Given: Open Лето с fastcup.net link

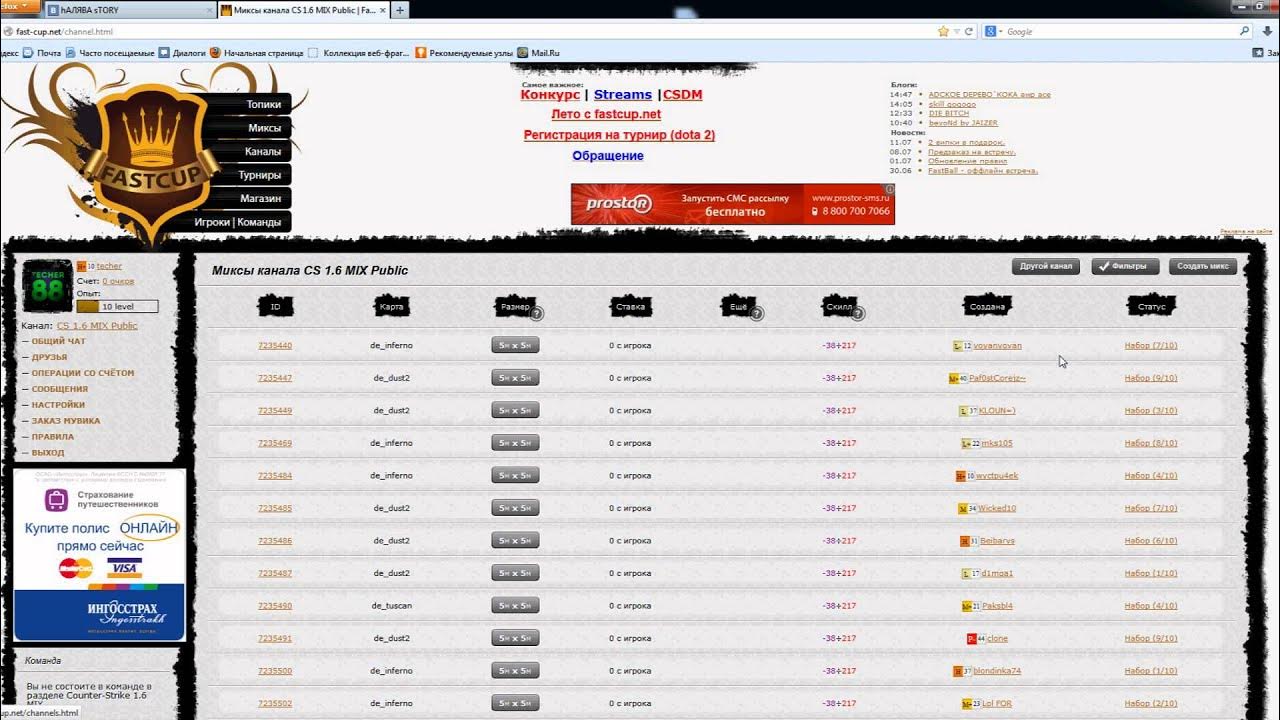Looking at the screenshot, I should 606,114.
